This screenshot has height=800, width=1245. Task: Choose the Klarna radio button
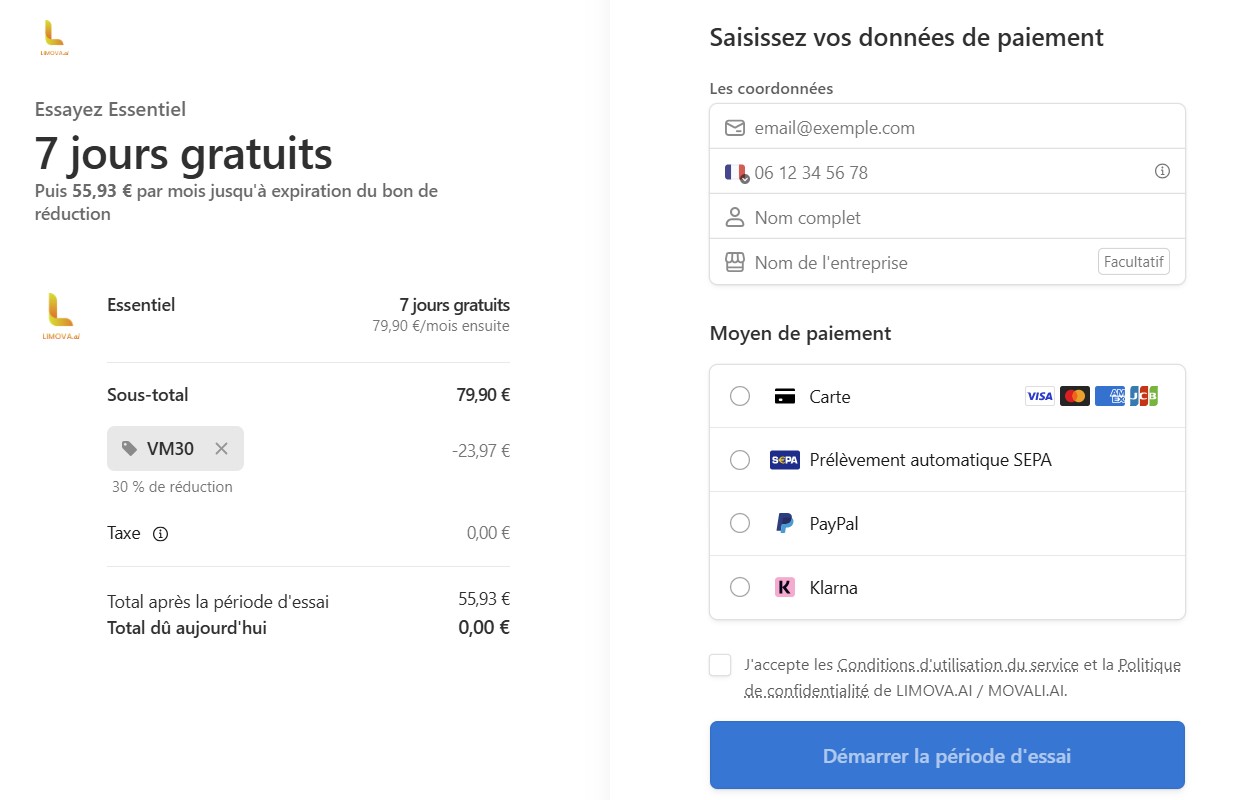tap(740, 587)
